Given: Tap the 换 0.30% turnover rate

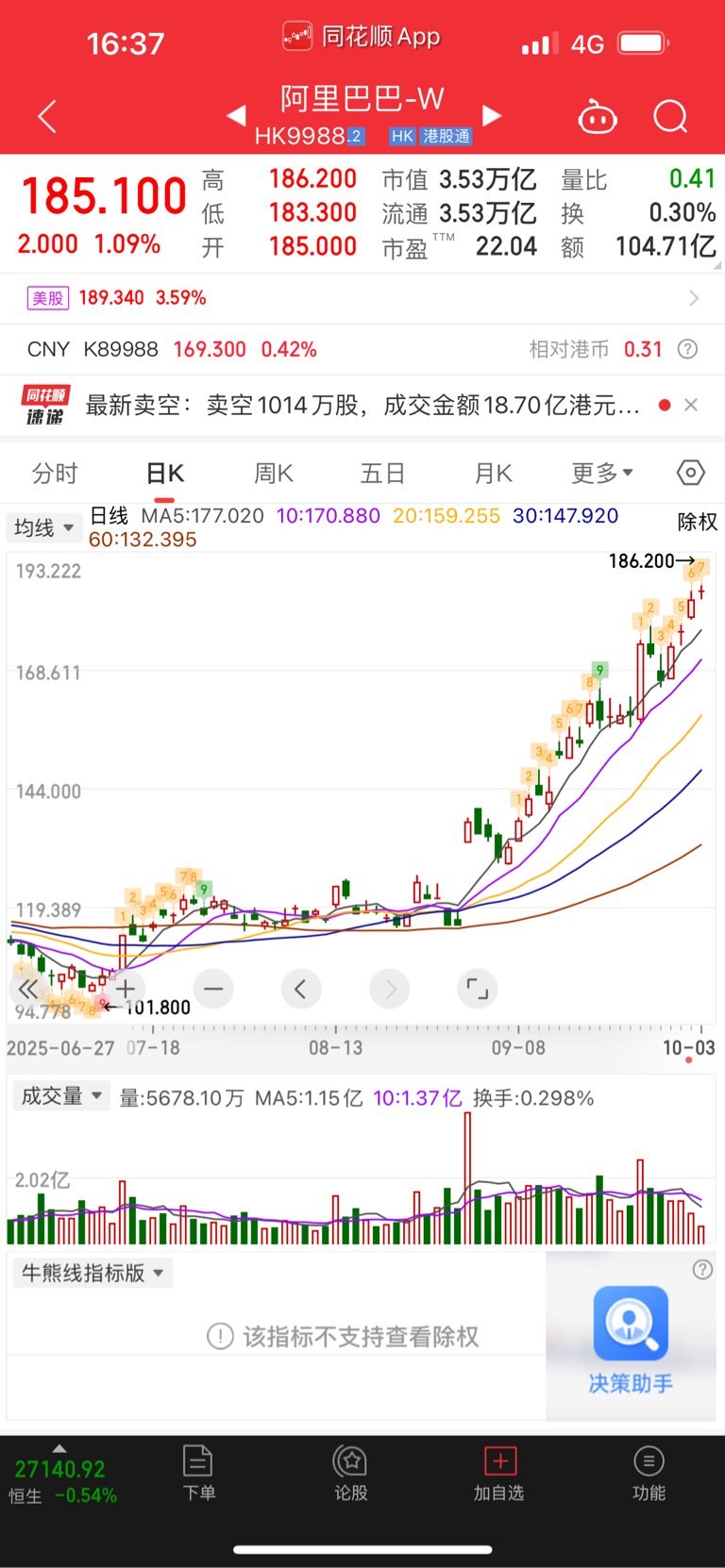Looking at the screenshot, I should coord(682,213).
